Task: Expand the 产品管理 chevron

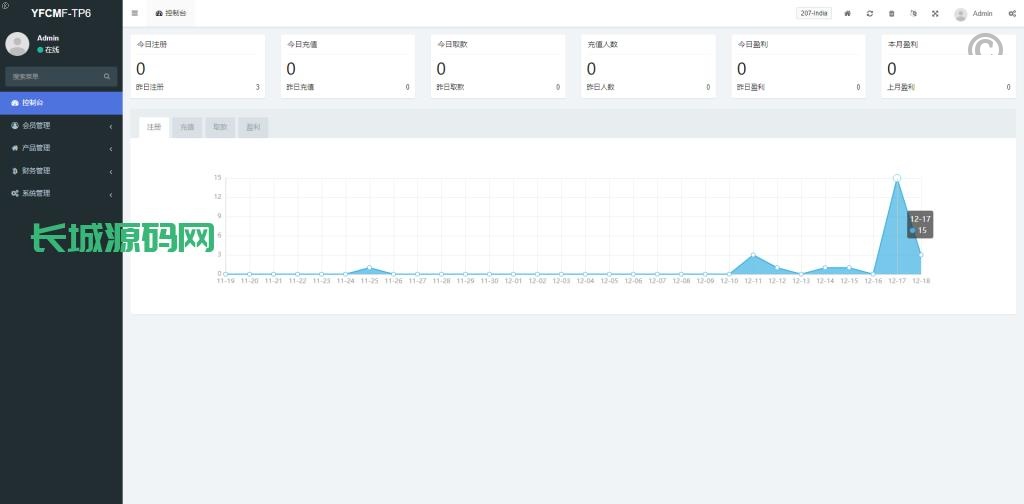Action: 111,149
